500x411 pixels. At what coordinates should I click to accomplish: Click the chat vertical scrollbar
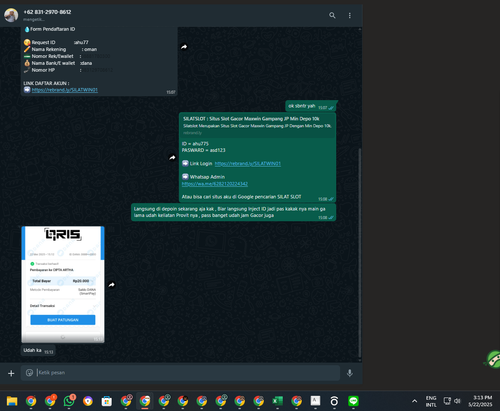click(x=360, y=253)
